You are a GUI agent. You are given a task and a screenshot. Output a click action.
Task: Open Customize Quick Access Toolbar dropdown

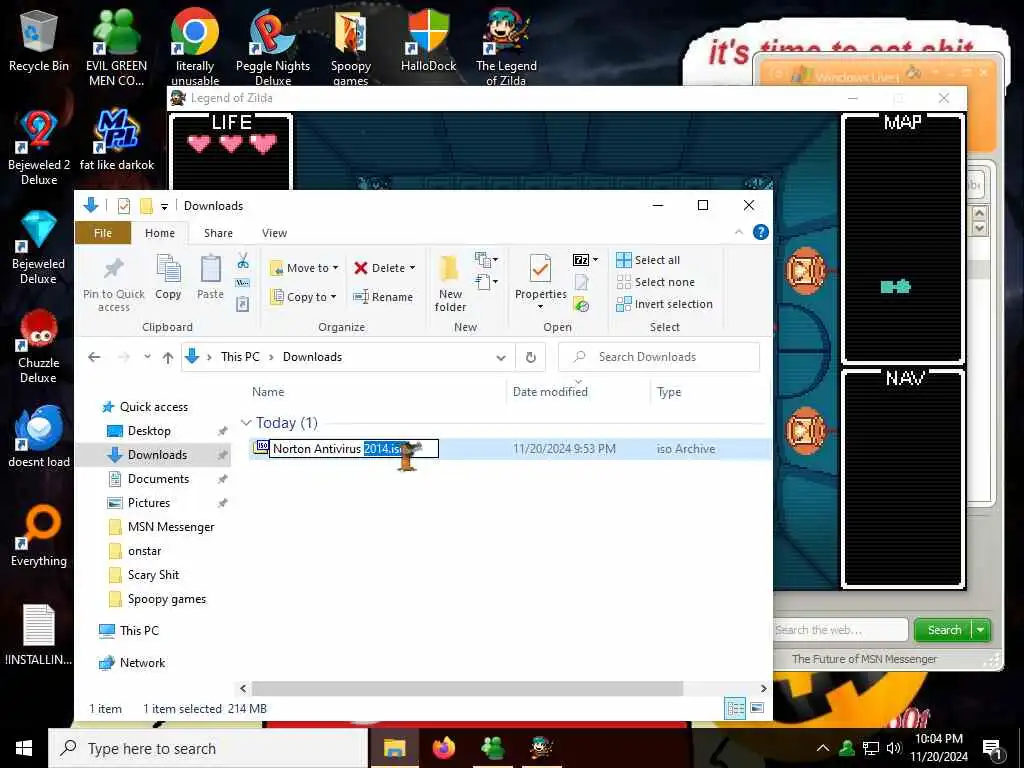165,206
